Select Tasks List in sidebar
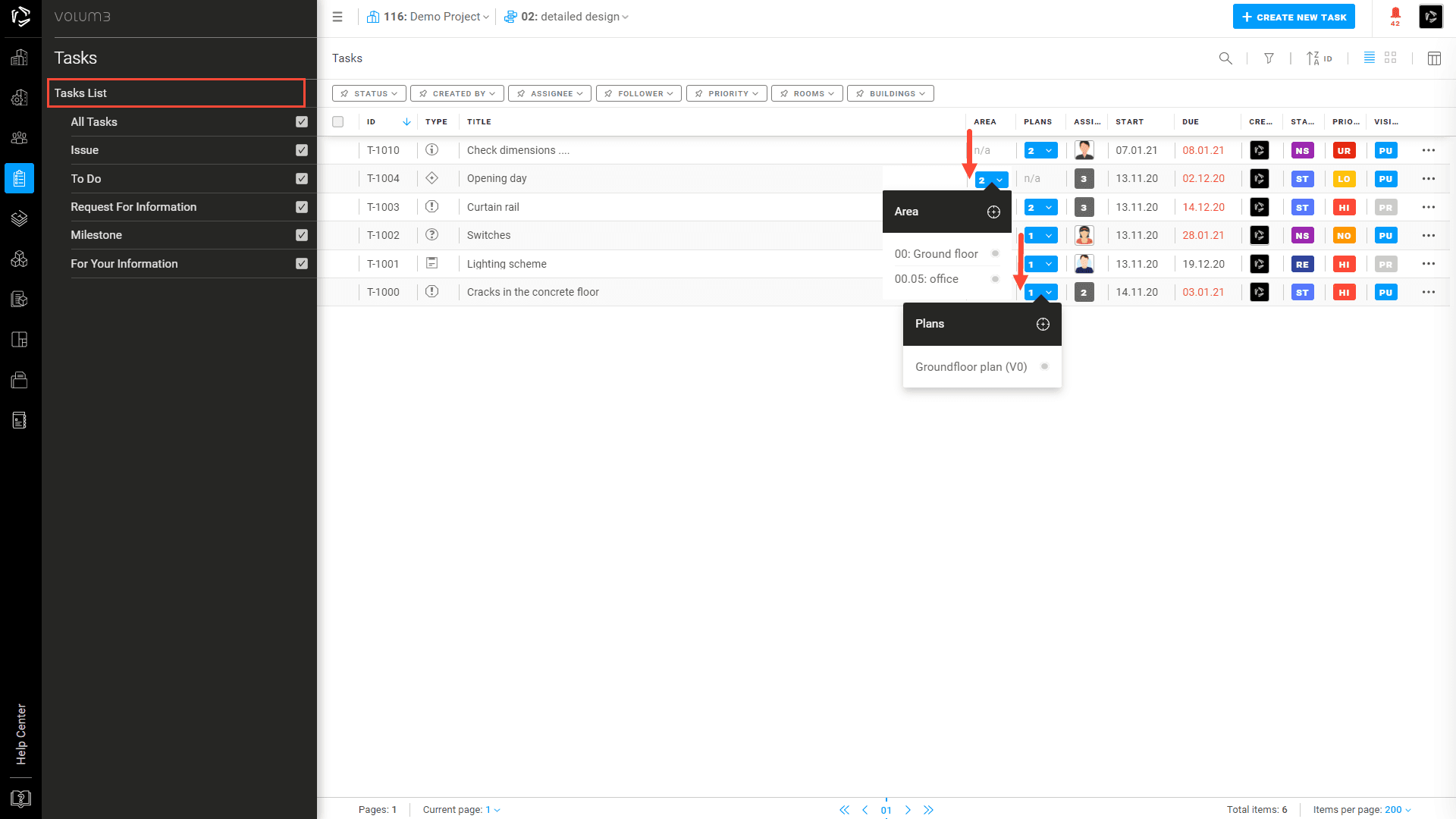The image size is (1456, 819). [176, 93]
